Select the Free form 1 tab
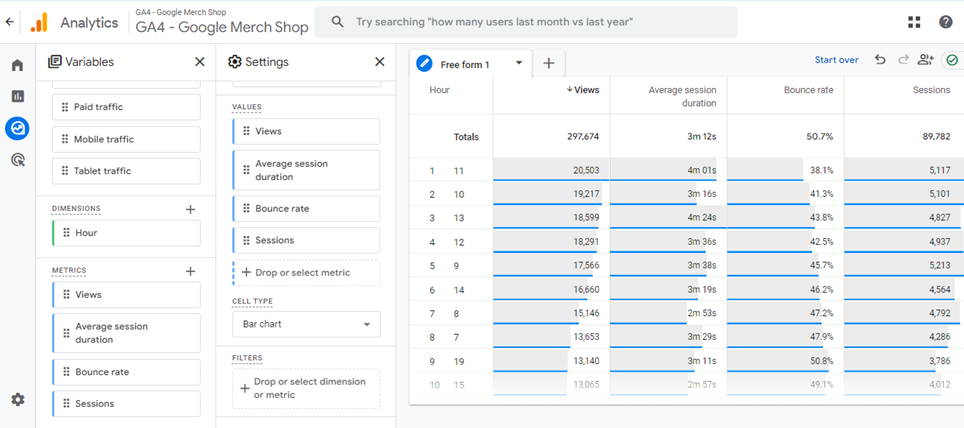 [465, 64]
